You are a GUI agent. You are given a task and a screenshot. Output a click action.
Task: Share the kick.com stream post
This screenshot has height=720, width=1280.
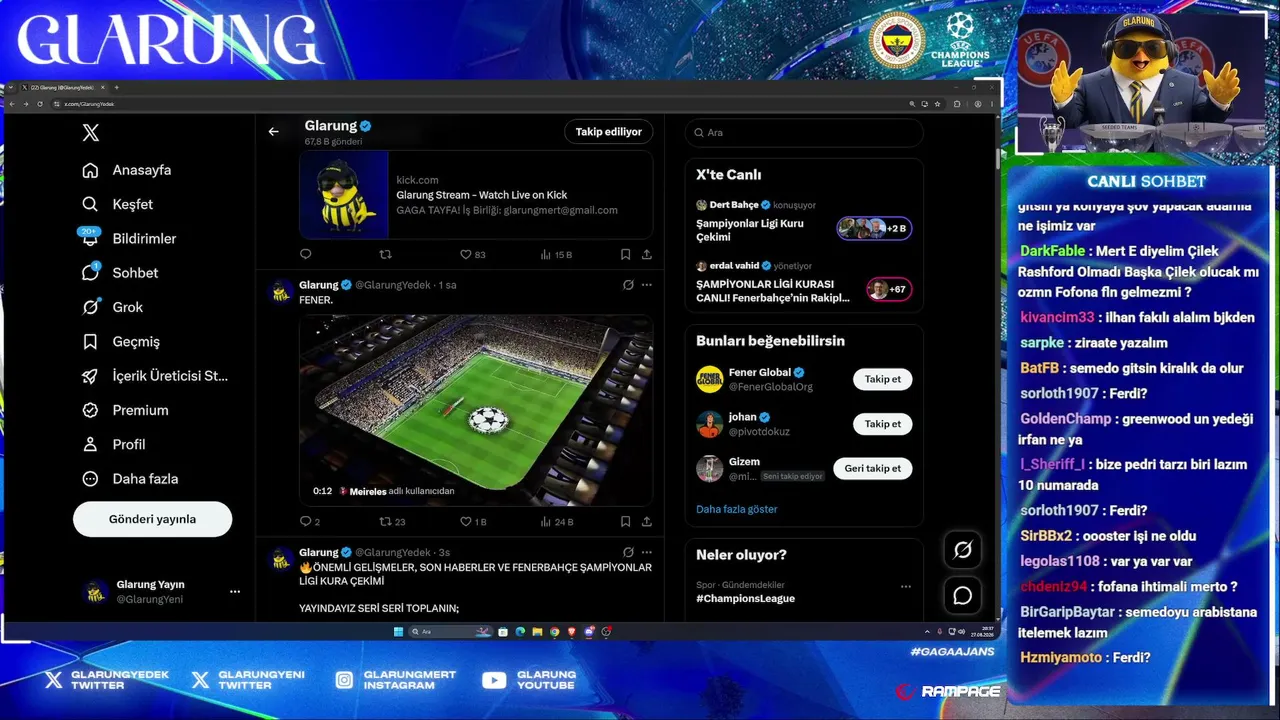tap(647, 255)
